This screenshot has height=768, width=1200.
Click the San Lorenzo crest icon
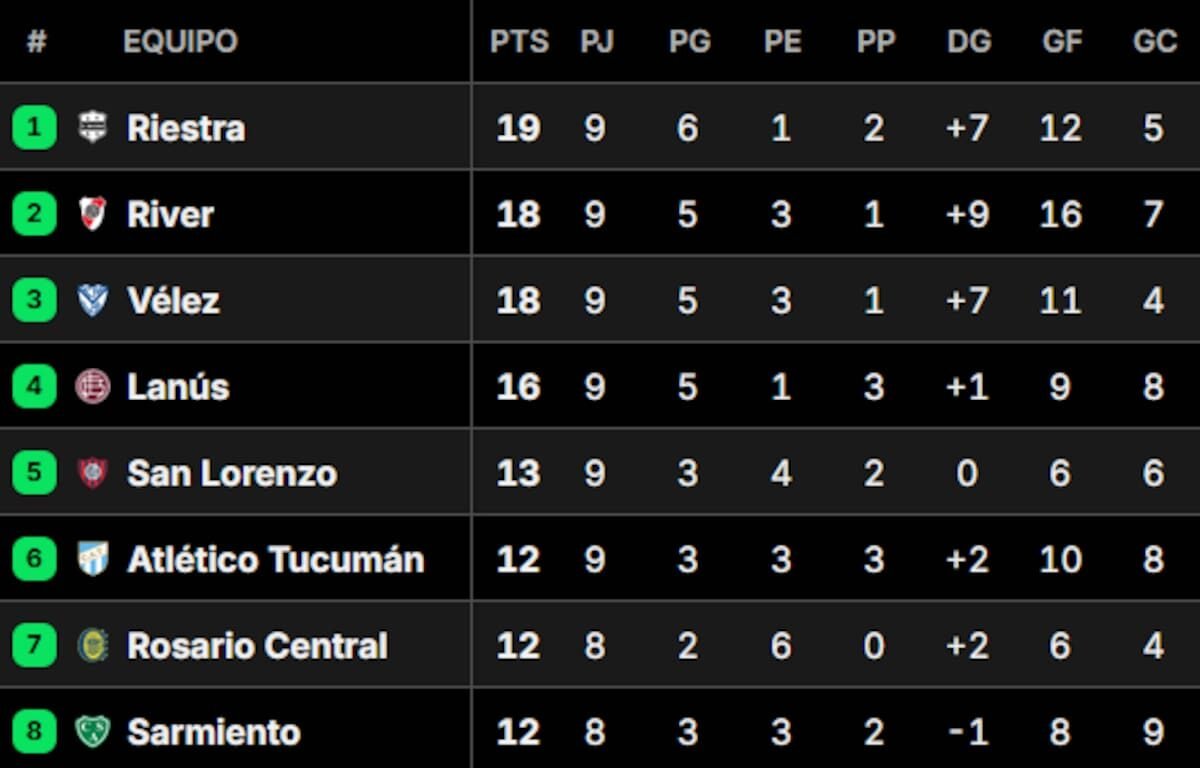click(93, 473)
